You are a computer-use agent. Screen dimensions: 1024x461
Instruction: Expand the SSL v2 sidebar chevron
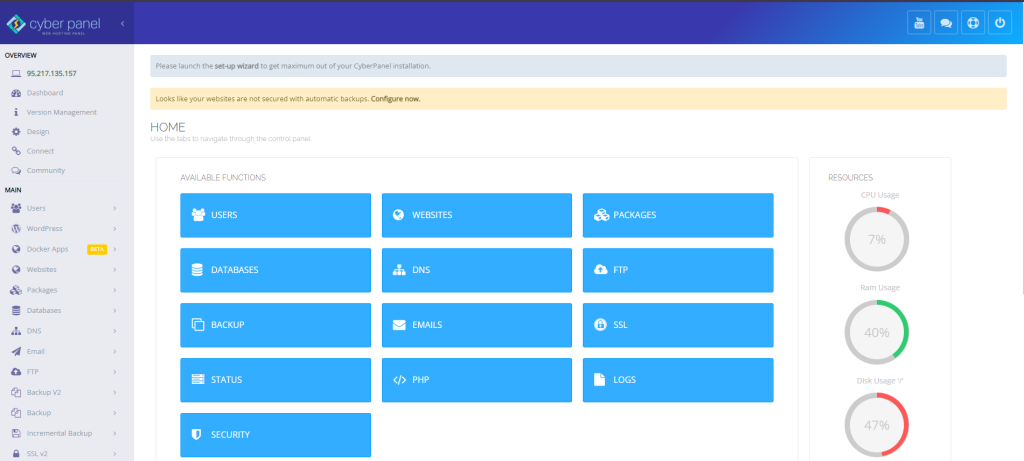(x=114, y=454)
